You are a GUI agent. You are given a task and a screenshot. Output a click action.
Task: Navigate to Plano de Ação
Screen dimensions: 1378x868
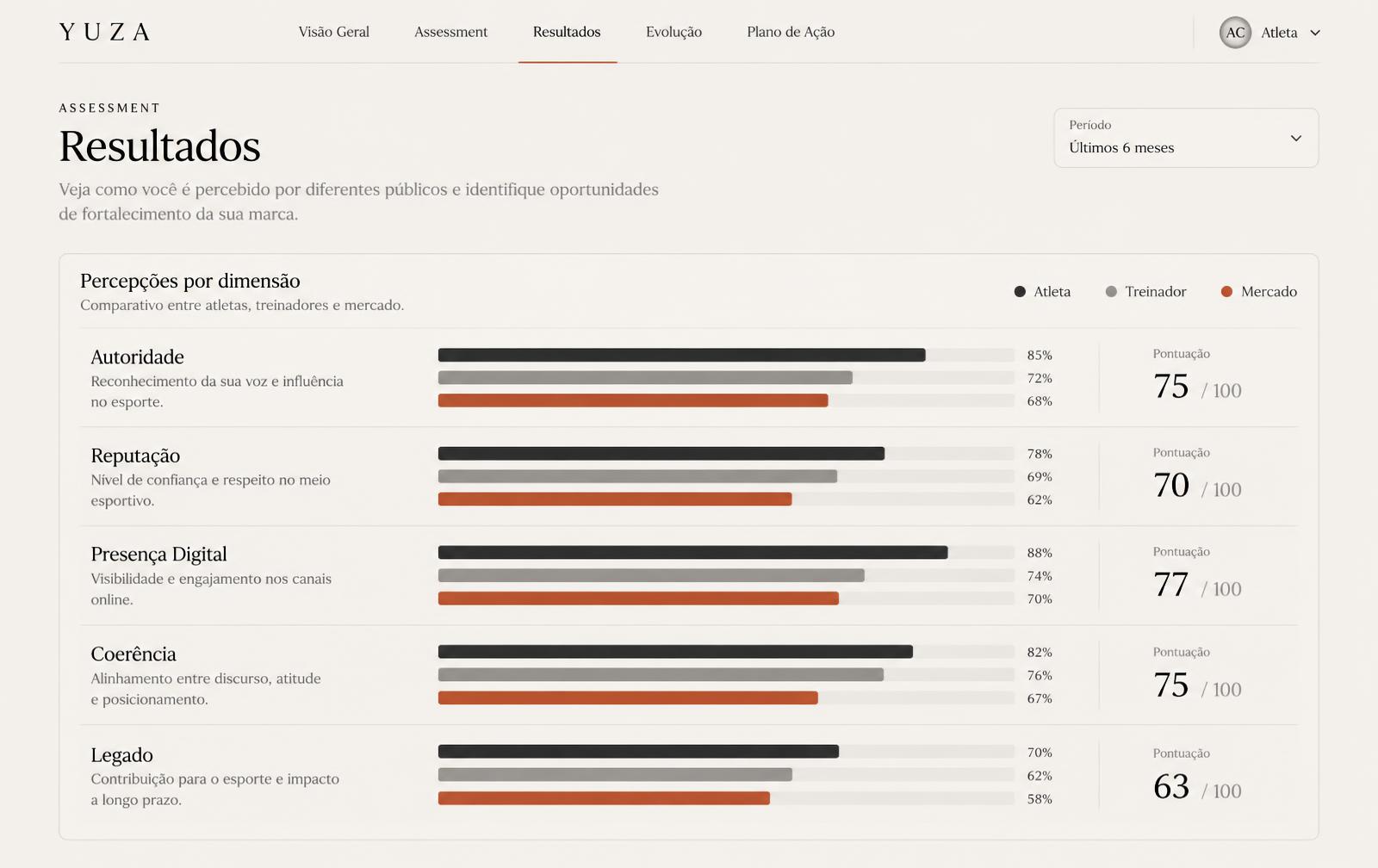[x=791, y=32]
